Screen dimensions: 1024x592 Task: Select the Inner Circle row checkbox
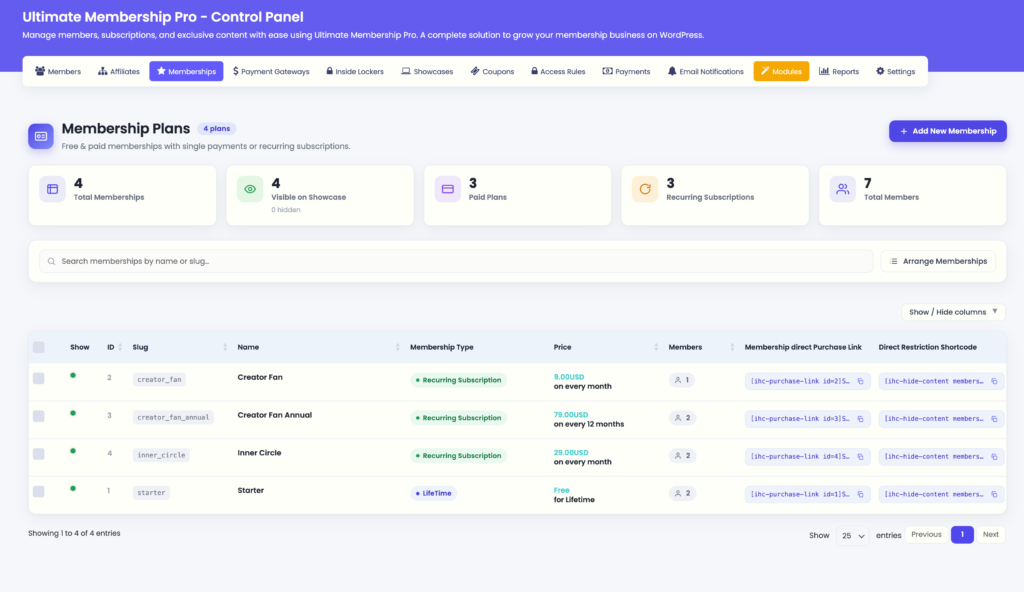[39, 453]
